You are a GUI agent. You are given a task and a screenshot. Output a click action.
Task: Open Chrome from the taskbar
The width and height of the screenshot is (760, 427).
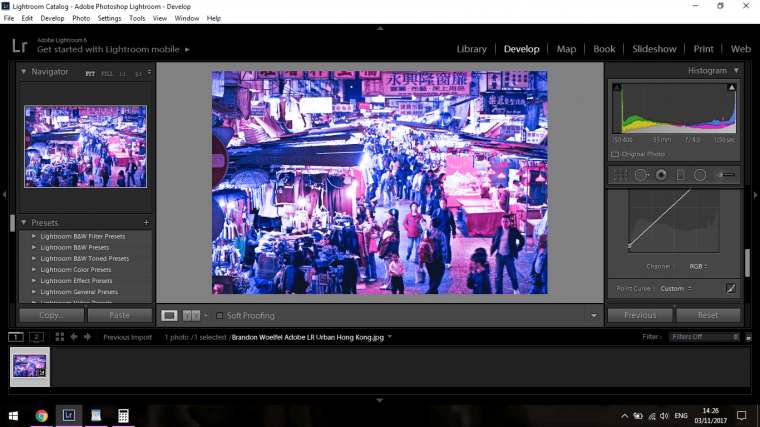pos(42,415)
